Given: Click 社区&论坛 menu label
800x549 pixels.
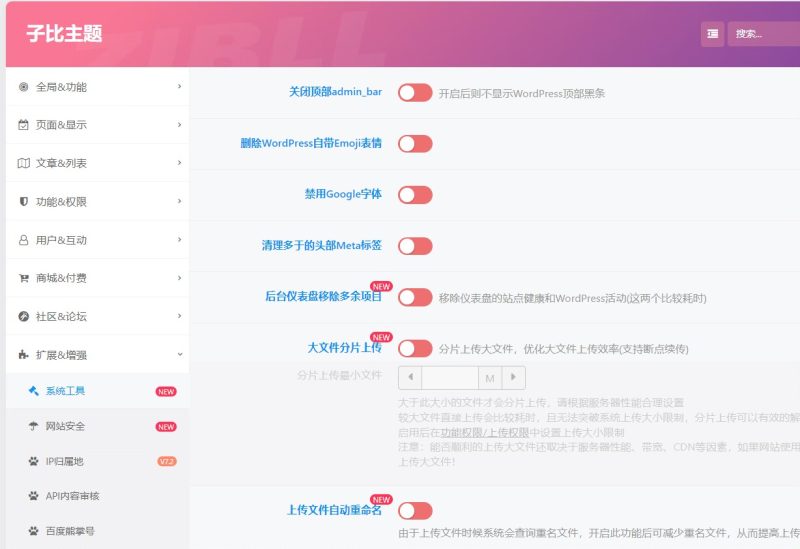Looking at the screenshot, I should pos(61,317).
